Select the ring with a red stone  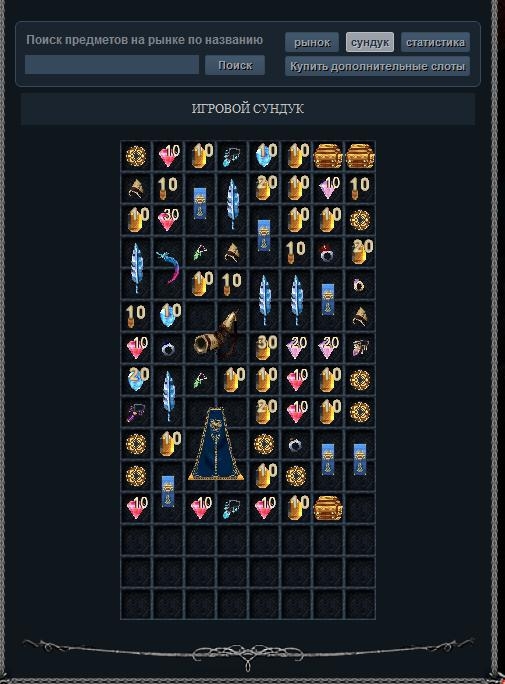(327, 253)
